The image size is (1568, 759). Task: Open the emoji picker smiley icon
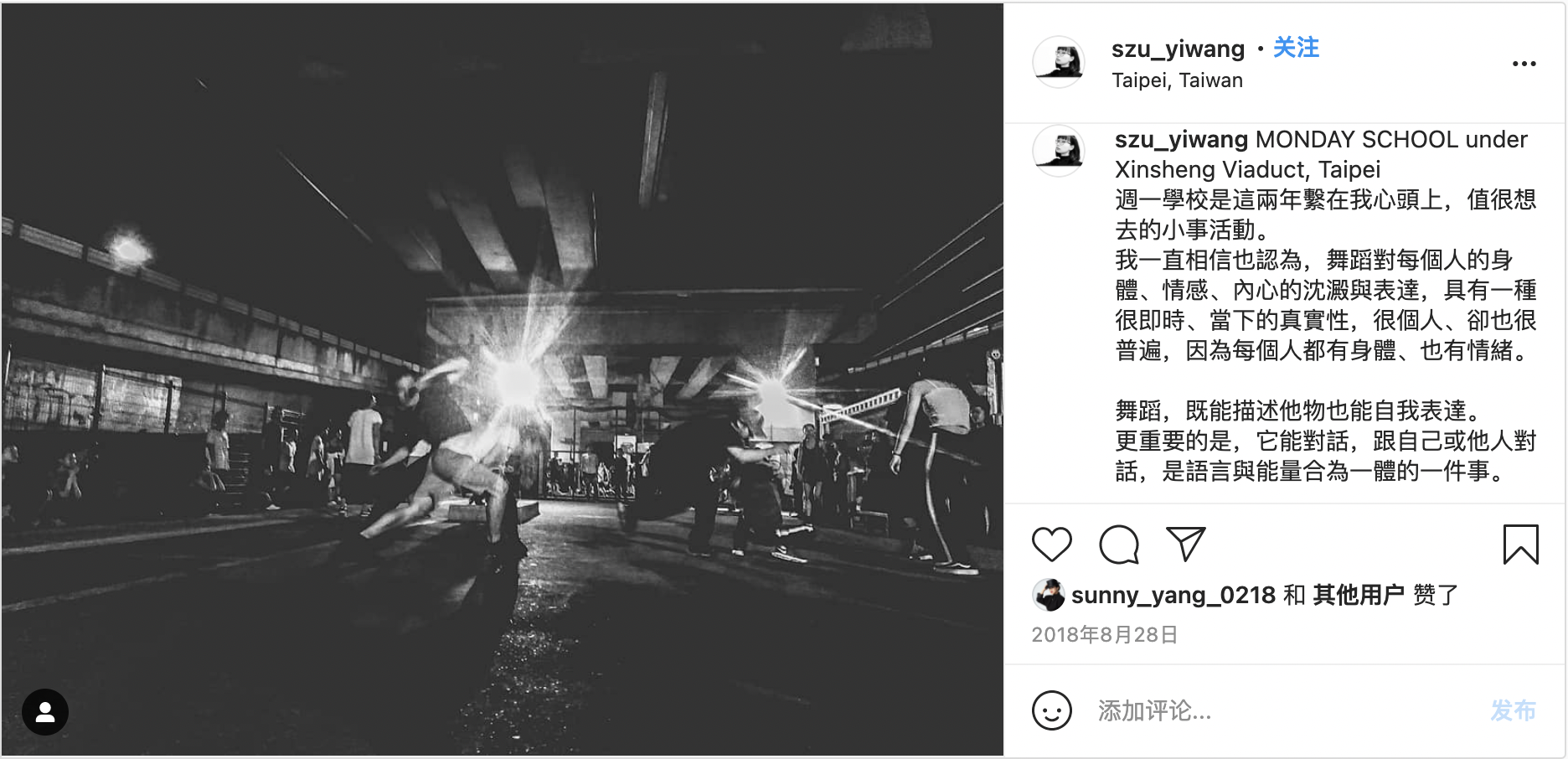point(1052,710)
